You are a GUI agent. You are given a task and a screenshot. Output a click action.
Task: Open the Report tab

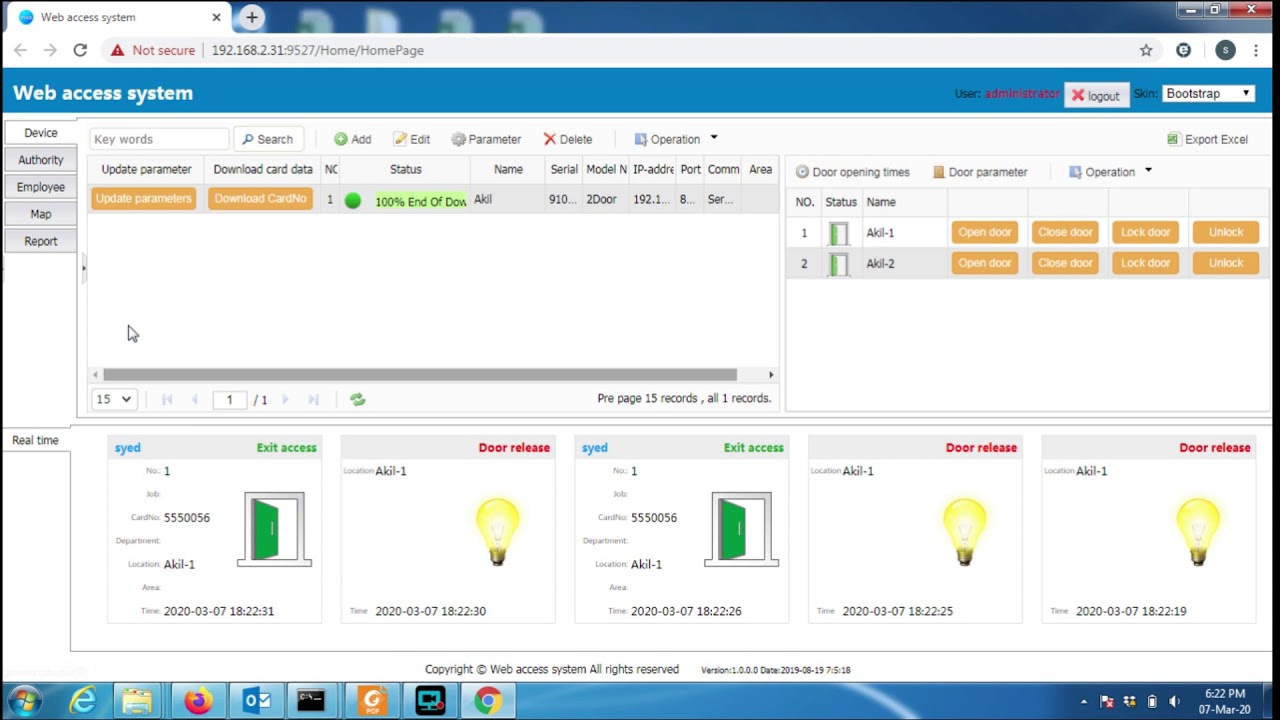coord(41,240)
